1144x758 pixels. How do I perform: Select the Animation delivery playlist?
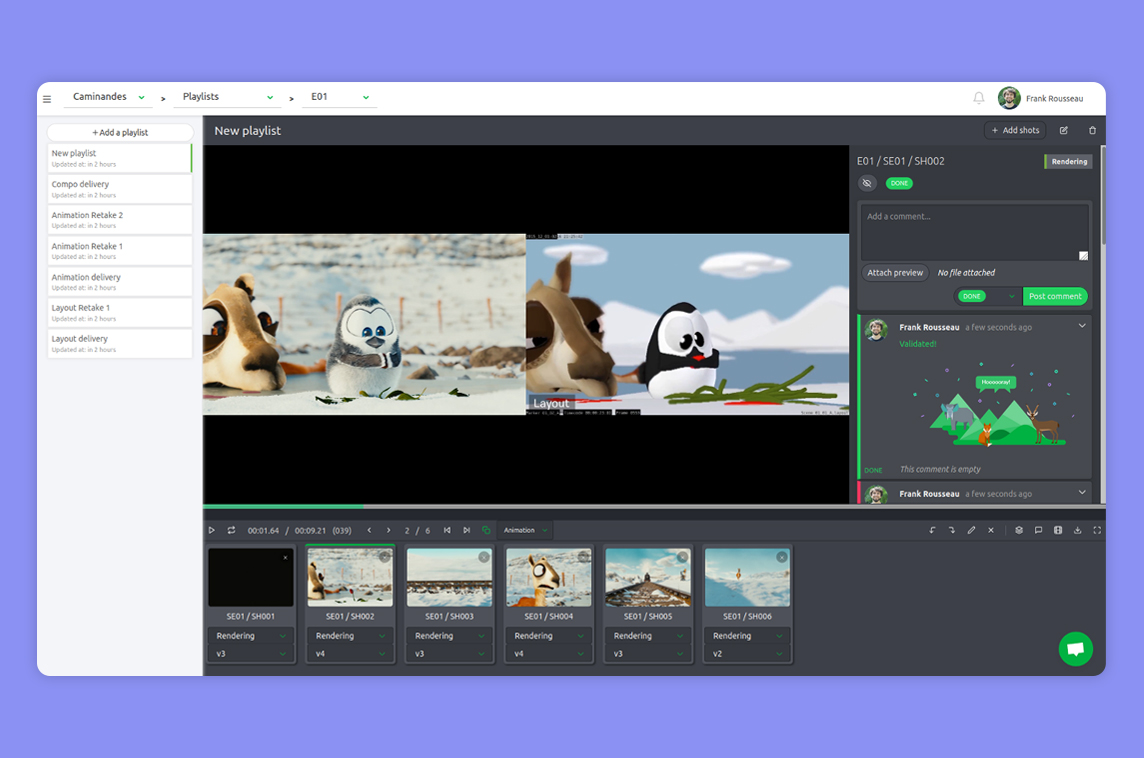click(120, 282)
